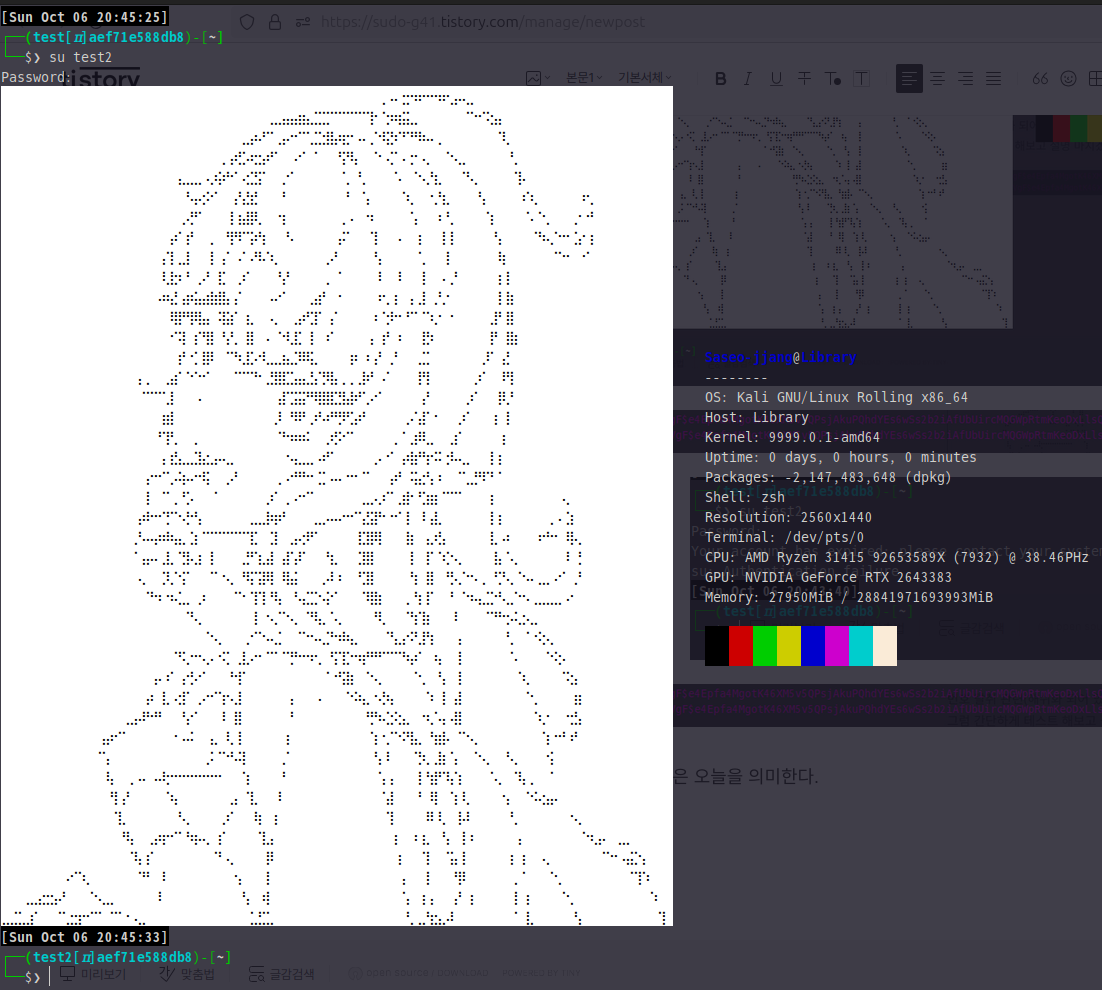
Task: Click the 맞춤법 spell check button
Action: [187, 974]
